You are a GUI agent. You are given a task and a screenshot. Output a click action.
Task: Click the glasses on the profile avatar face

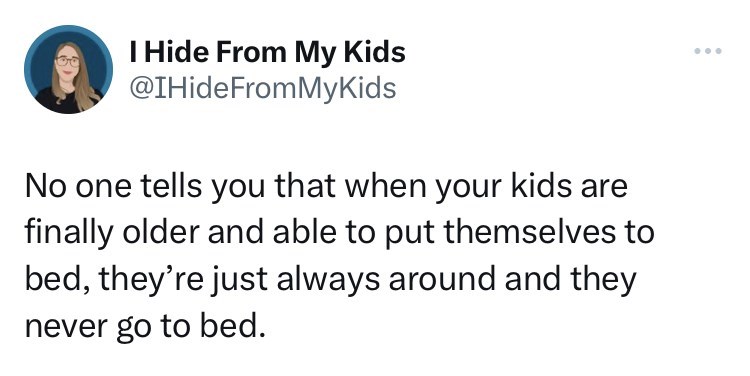[67, 61]
